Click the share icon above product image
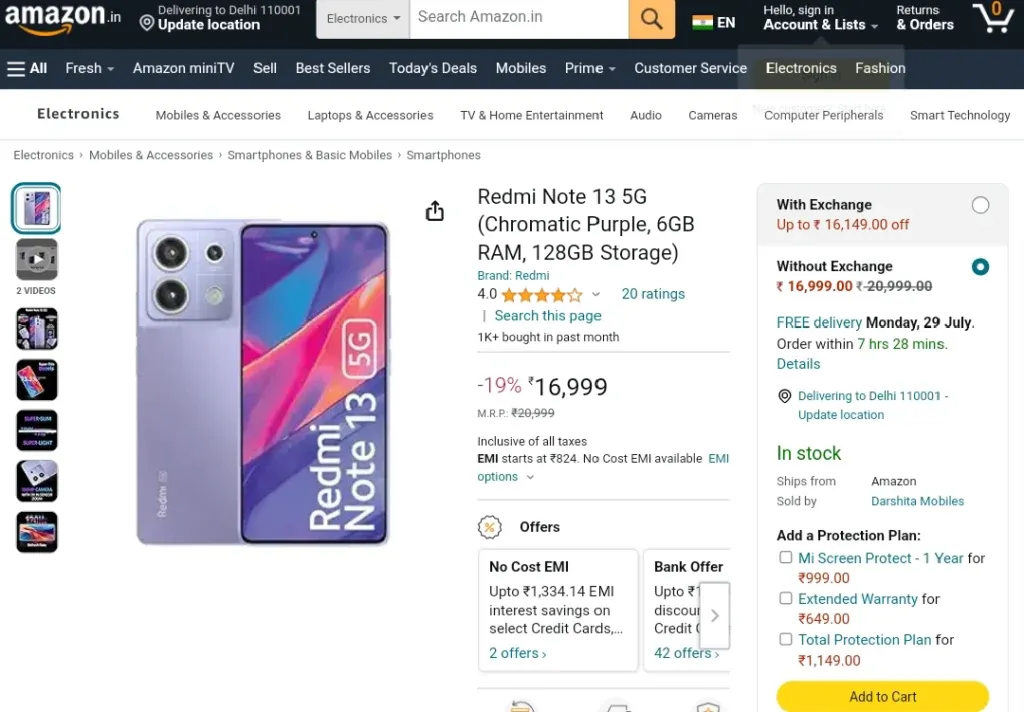Screen dimensions: 1024x712 pyautogui.click(x=434, y=211)
